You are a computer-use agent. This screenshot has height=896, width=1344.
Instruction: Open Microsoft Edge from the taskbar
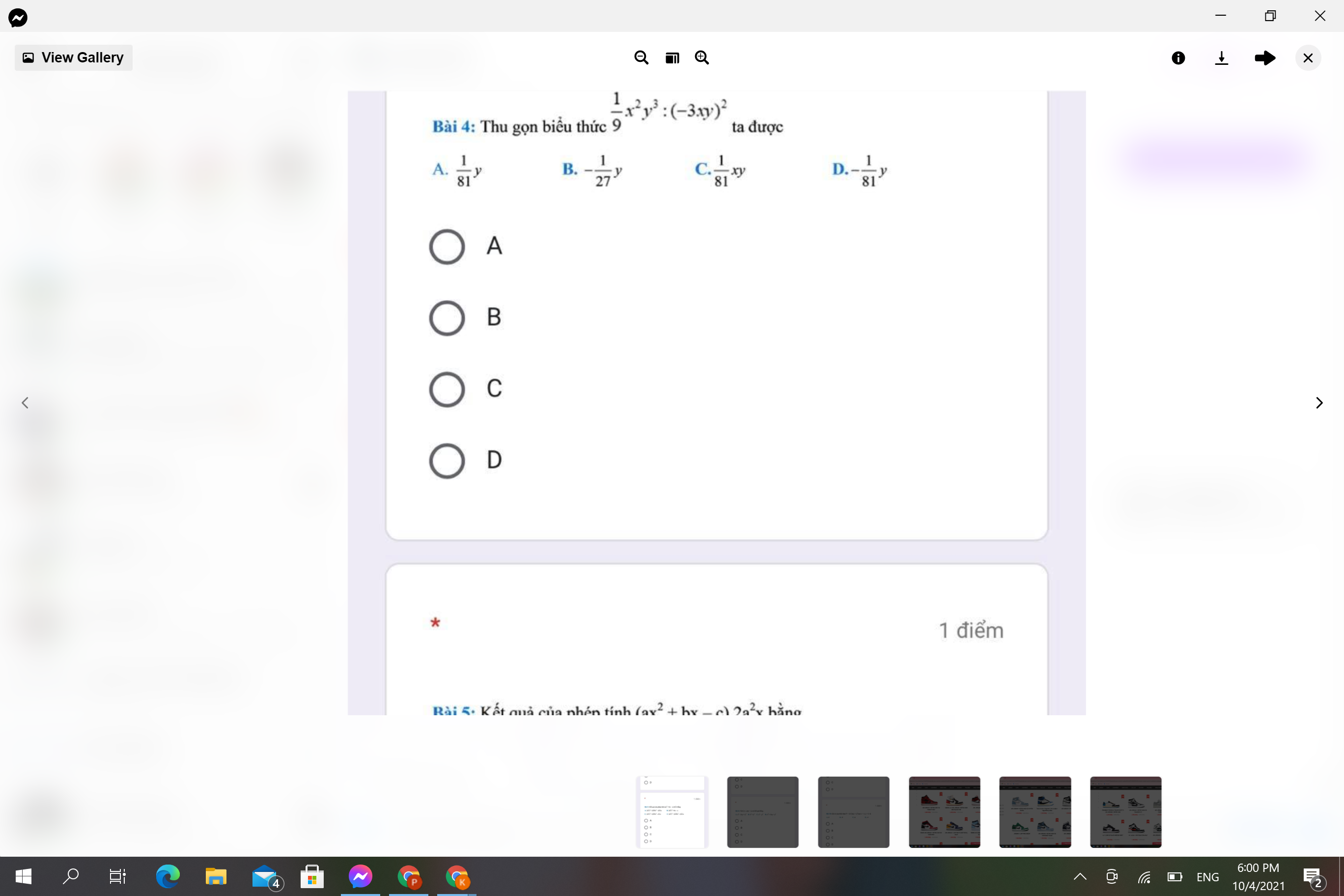coord(168,876)
